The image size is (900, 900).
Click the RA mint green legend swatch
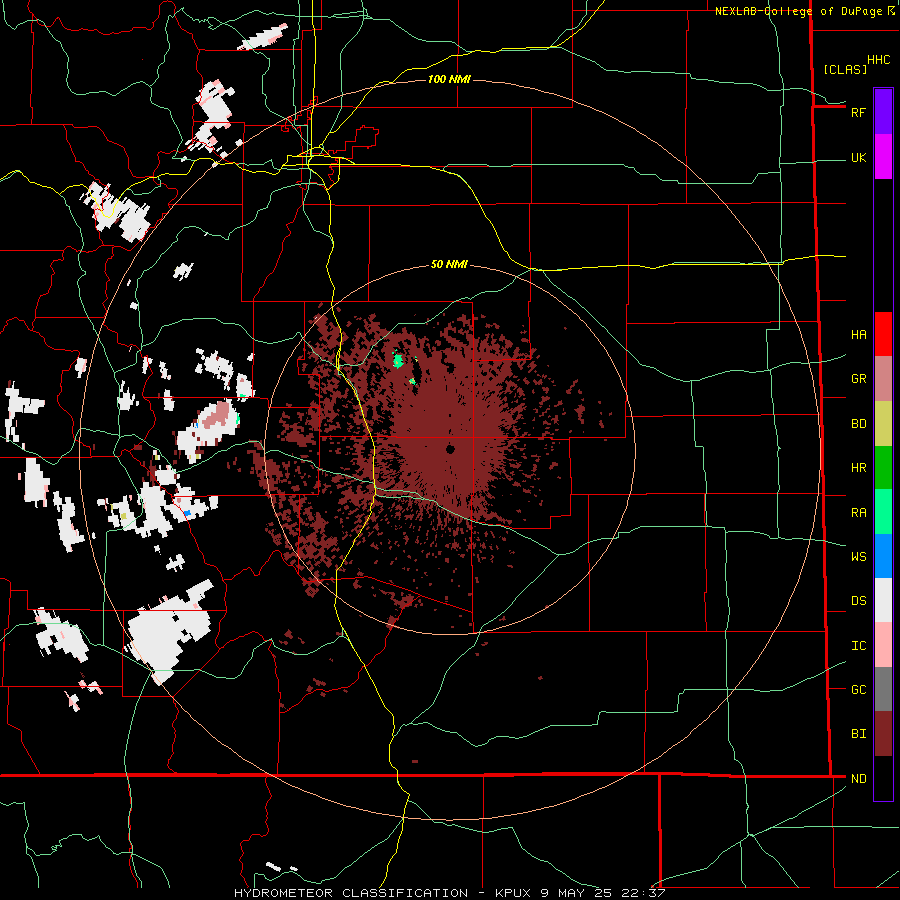[883, 512]
